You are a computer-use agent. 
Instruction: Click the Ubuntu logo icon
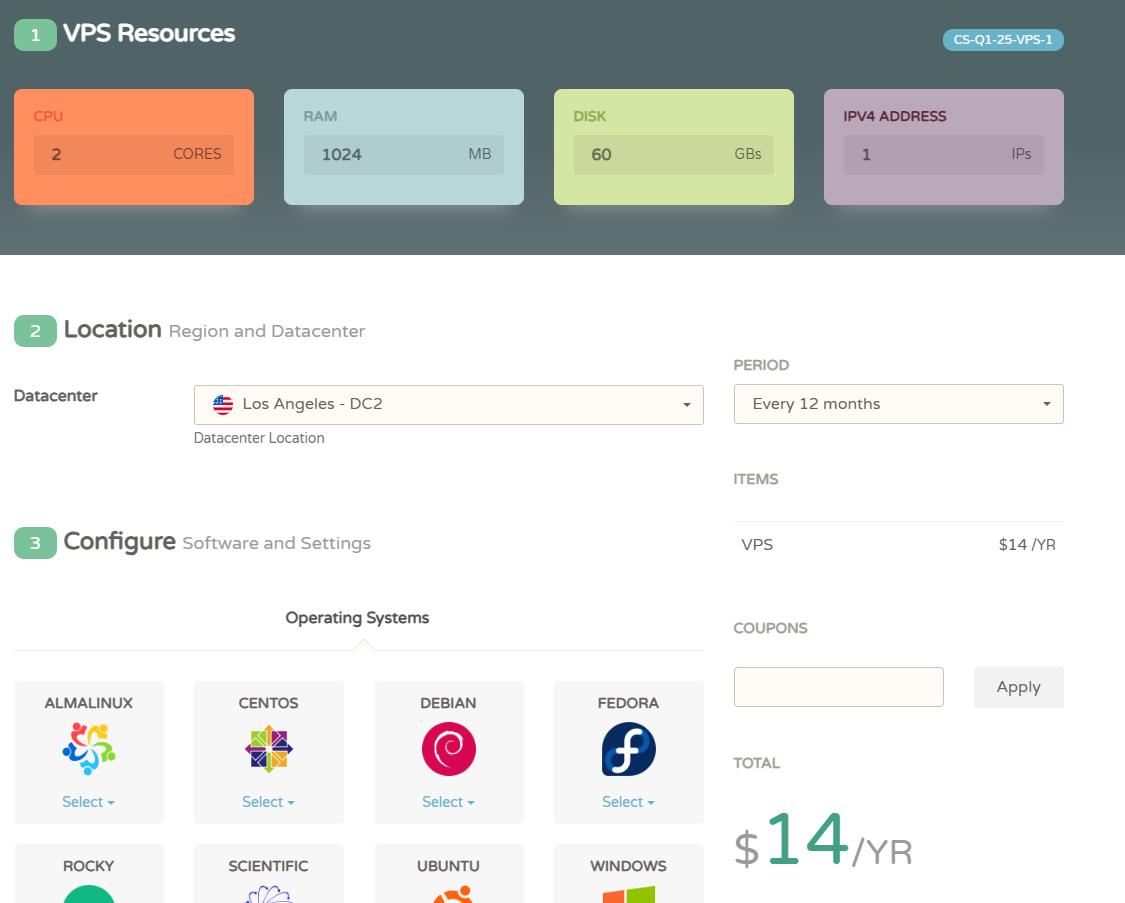pyautogui.click(x=448, y=893)
